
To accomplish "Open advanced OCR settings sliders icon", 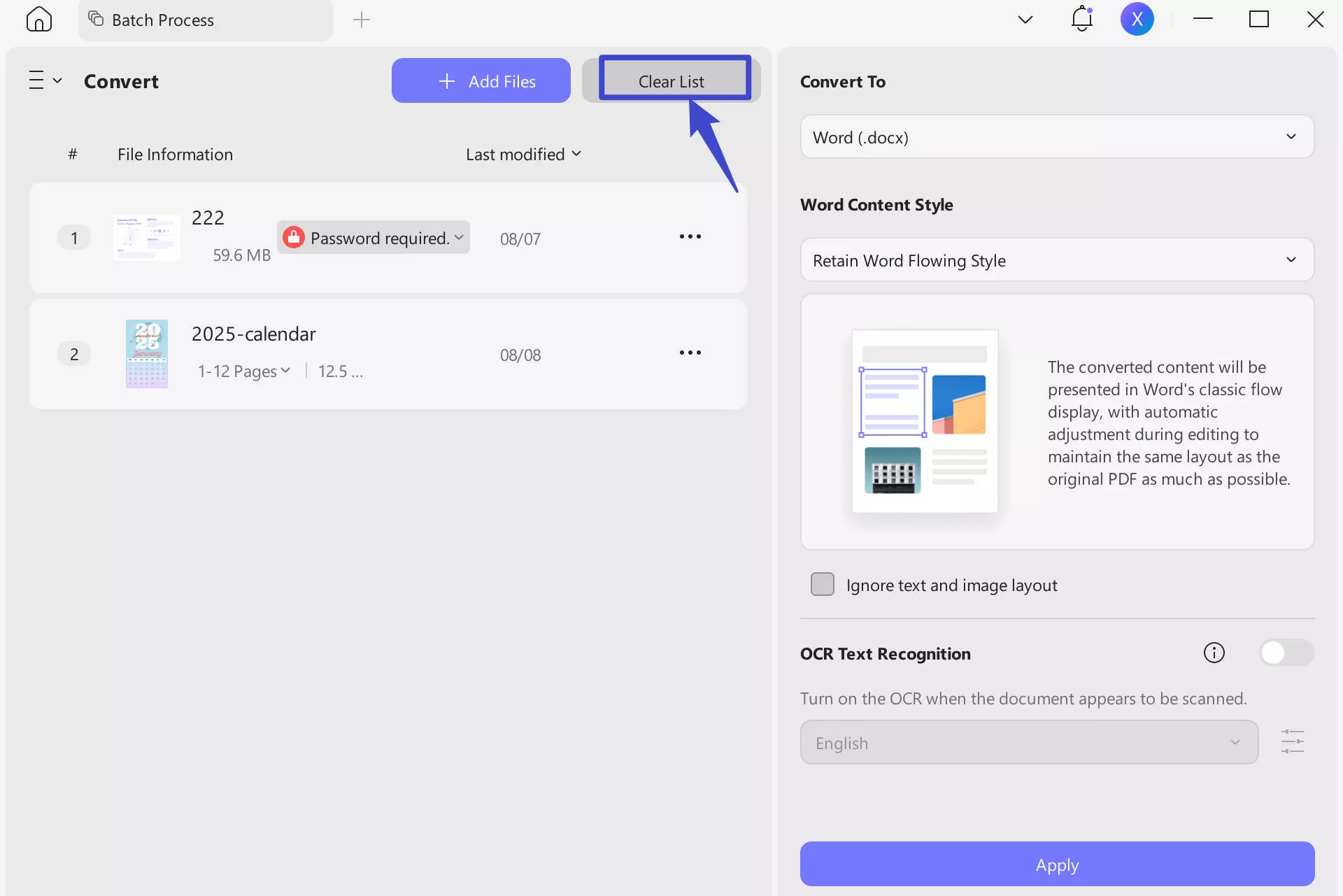I will click(x=1293, y=741).
